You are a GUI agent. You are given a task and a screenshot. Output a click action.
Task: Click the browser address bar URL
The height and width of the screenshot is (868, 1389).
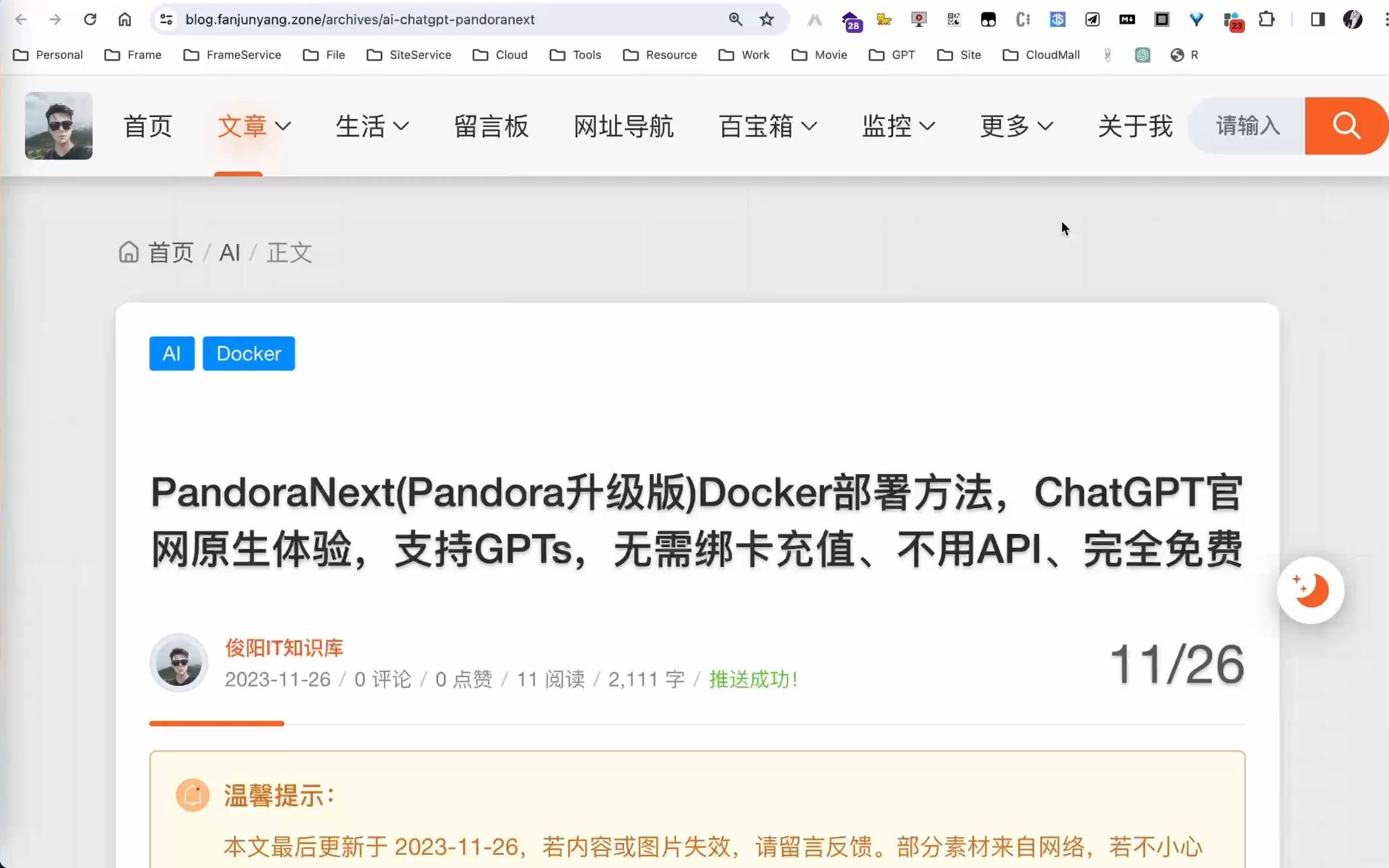(x=360, y=20)
